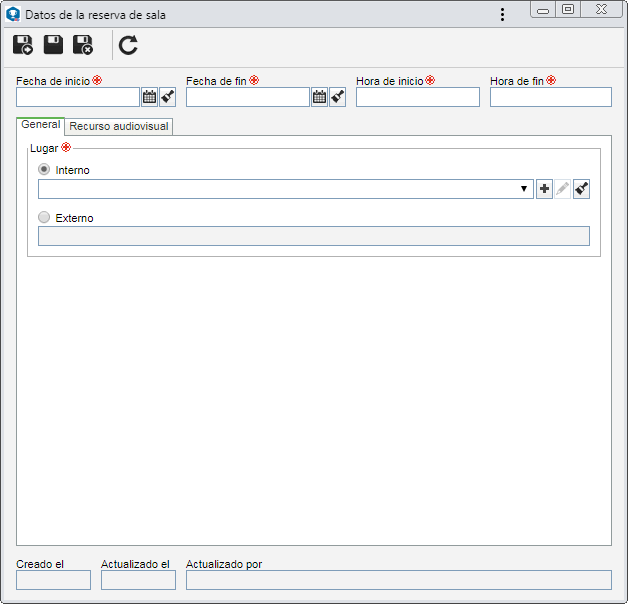Click the Save and exit icon
Image resolution: width=628 pixels, height=604 pixels.
(x=83, y=45)
